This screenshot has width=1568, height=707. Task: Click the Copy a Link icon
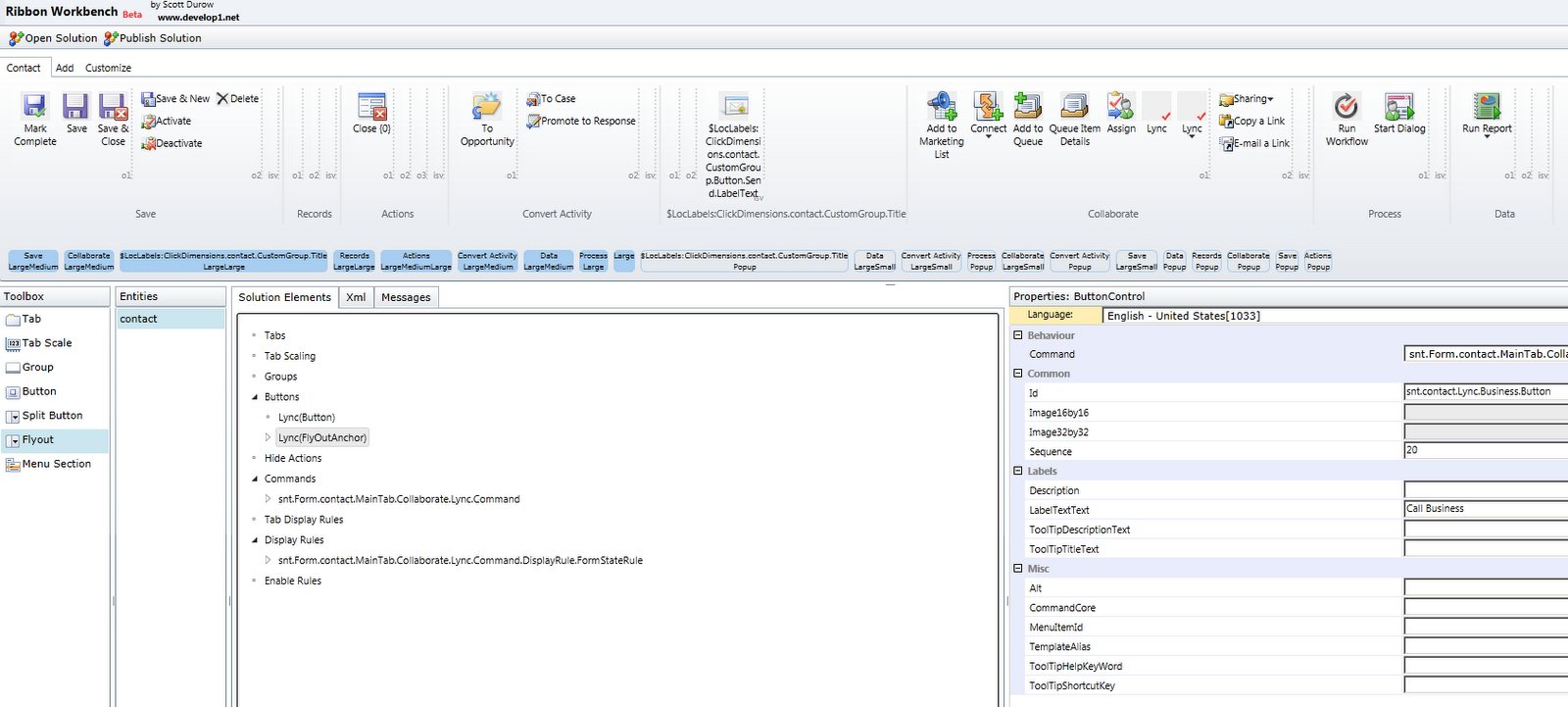click(x=1226, y=122)
